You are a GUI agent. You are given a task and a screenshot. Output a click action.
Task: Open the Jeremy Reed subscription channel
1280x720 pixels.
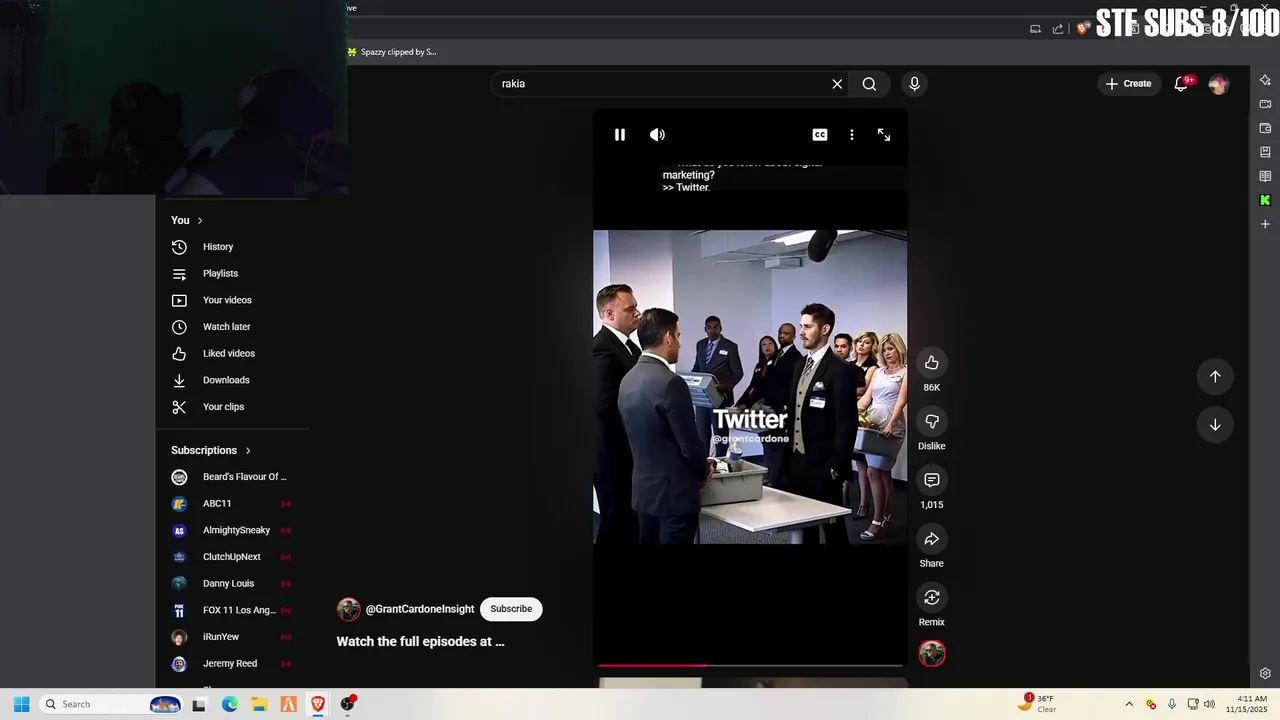pyautogui.click(x=232, y=664)
